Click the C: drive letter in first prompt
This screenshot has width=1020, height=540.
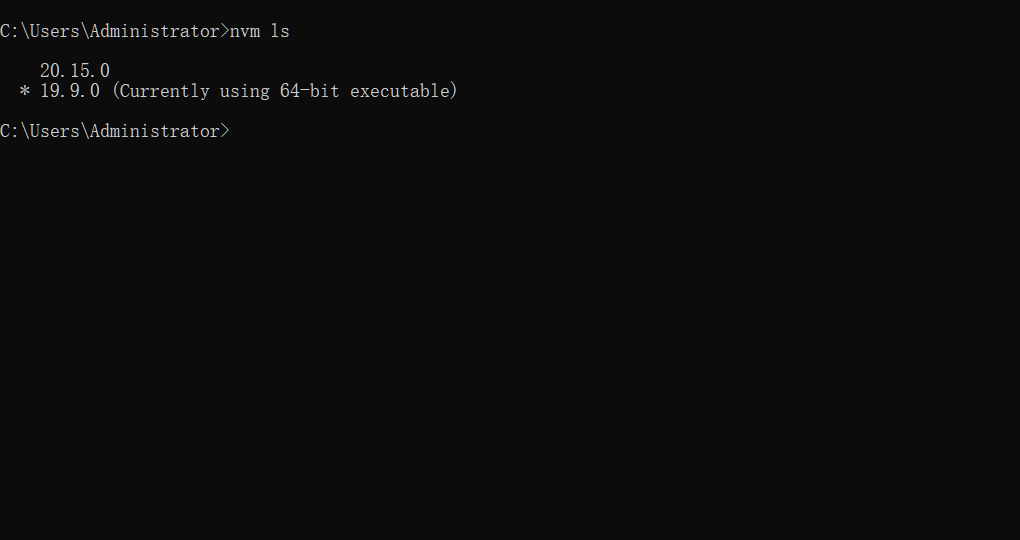(x=10, y=31)
